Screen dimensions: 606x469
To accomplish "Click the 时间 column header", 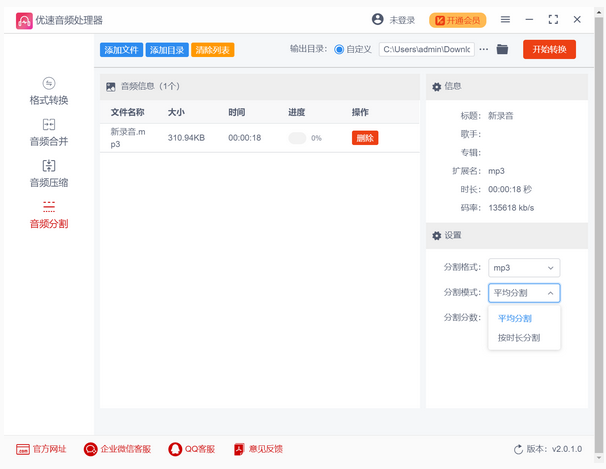I will point(237,112).
